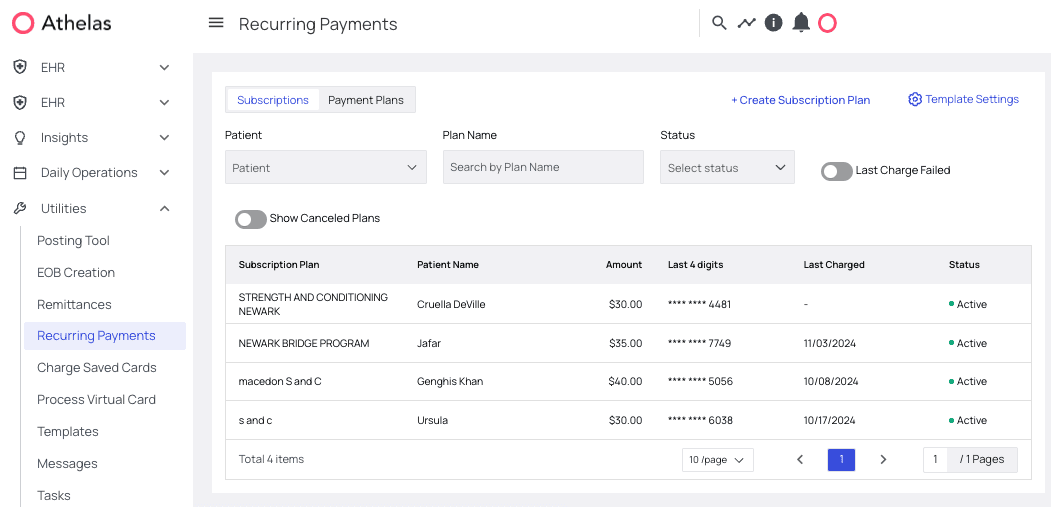Open the notifications bell

tap(801, 23)
